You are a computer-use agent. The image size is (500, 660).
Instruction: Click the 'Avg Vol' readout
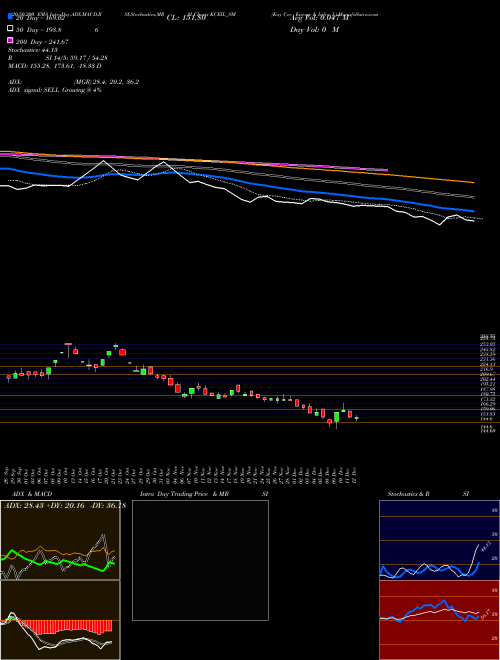coord(319,18)
